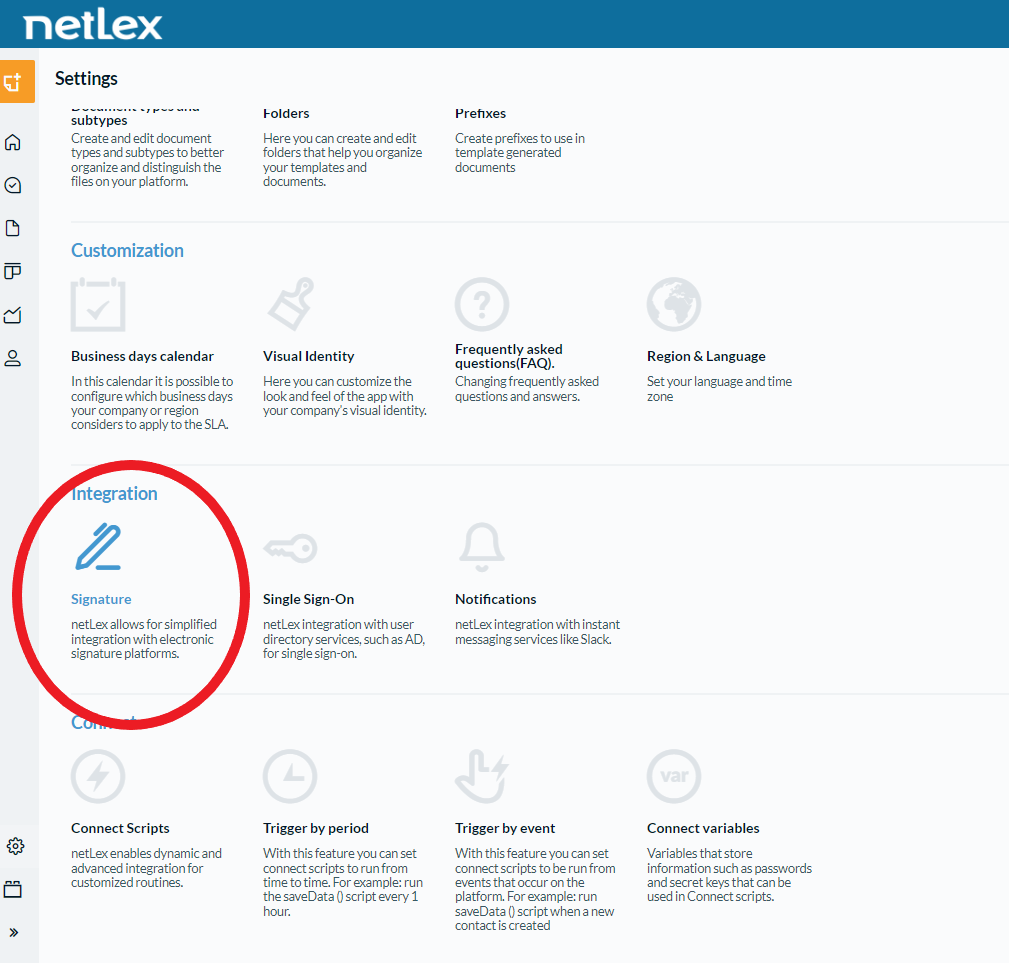Click 'netLex integration with user directory' description

pos(344,639)
